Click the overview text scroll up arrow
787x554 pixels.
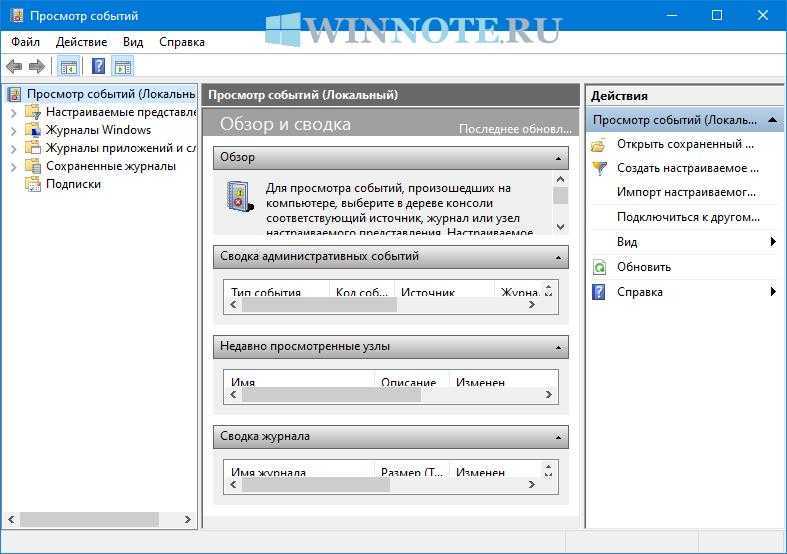[561, 179]
